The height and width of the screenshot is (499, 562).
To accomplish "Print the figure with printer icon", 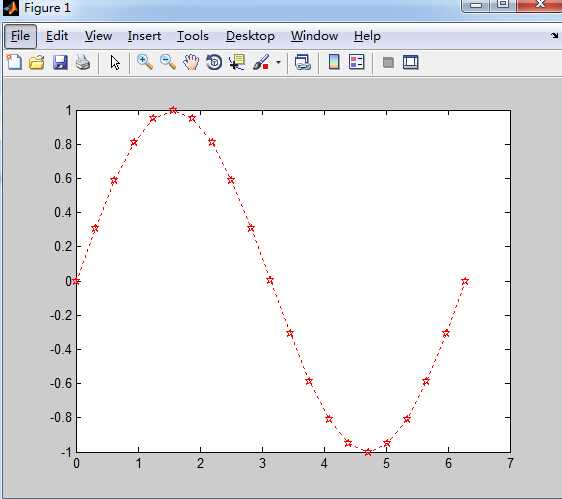I will (83, 63).
